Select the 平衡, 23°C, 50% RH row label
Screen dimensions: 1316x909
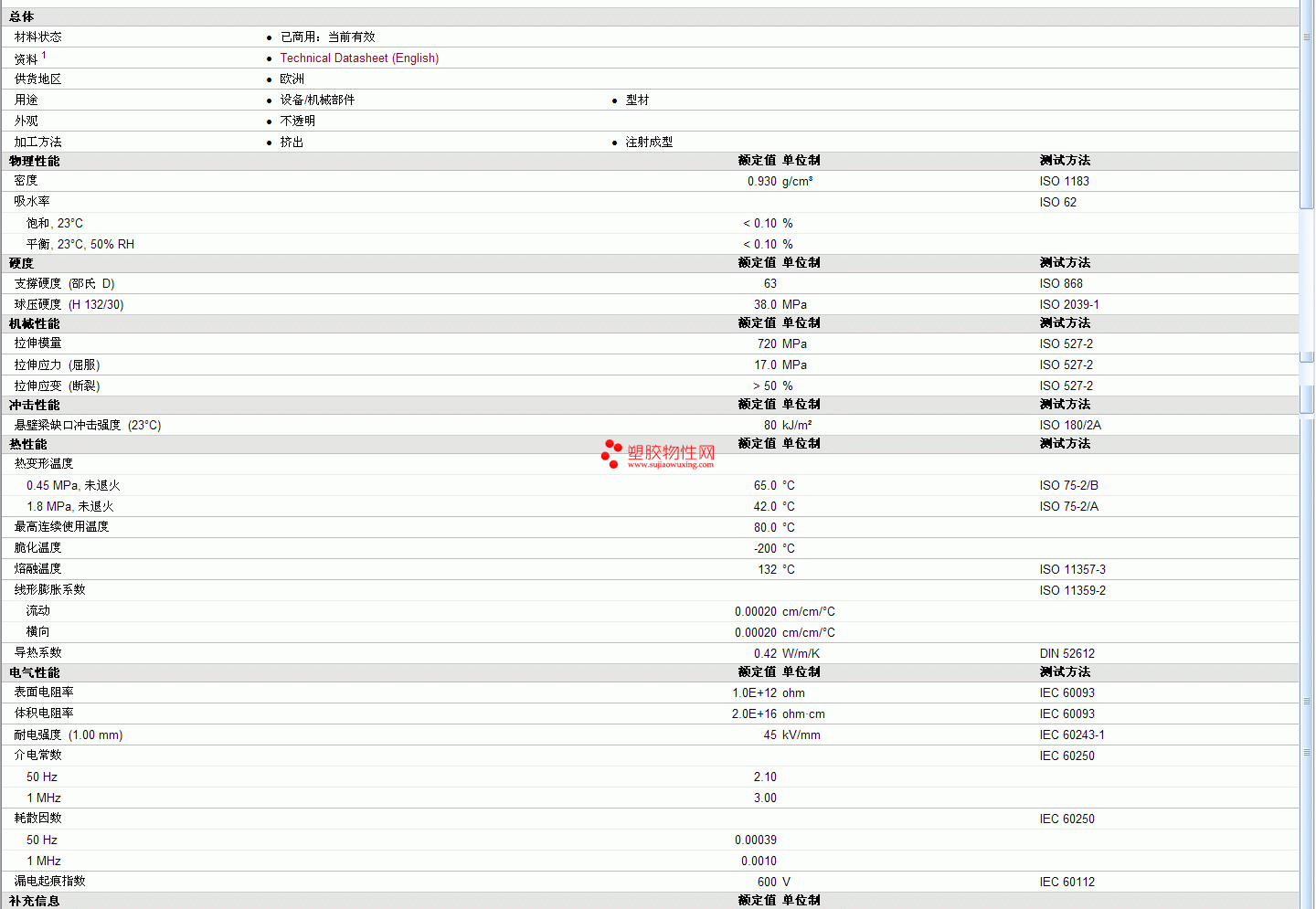coord(80,244)
